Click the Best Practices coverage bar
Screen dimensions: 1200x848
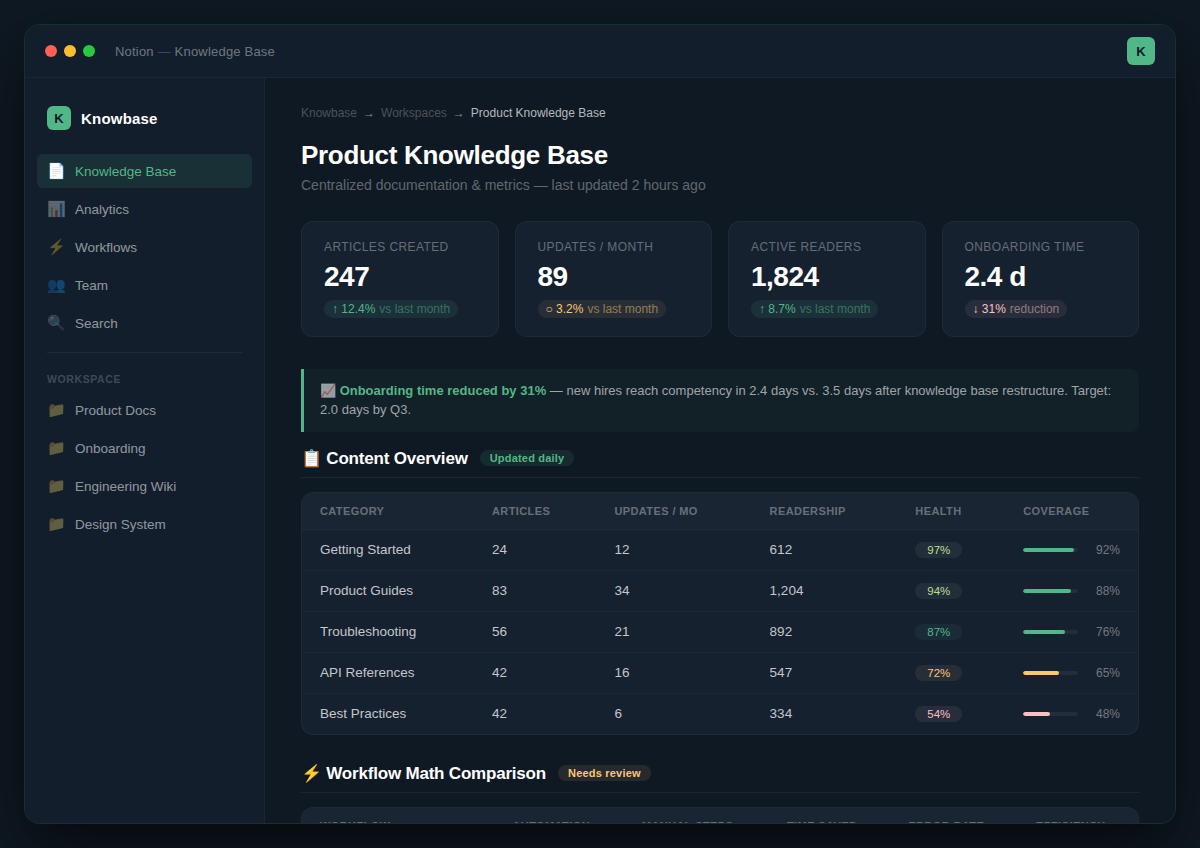(1050, 714)
